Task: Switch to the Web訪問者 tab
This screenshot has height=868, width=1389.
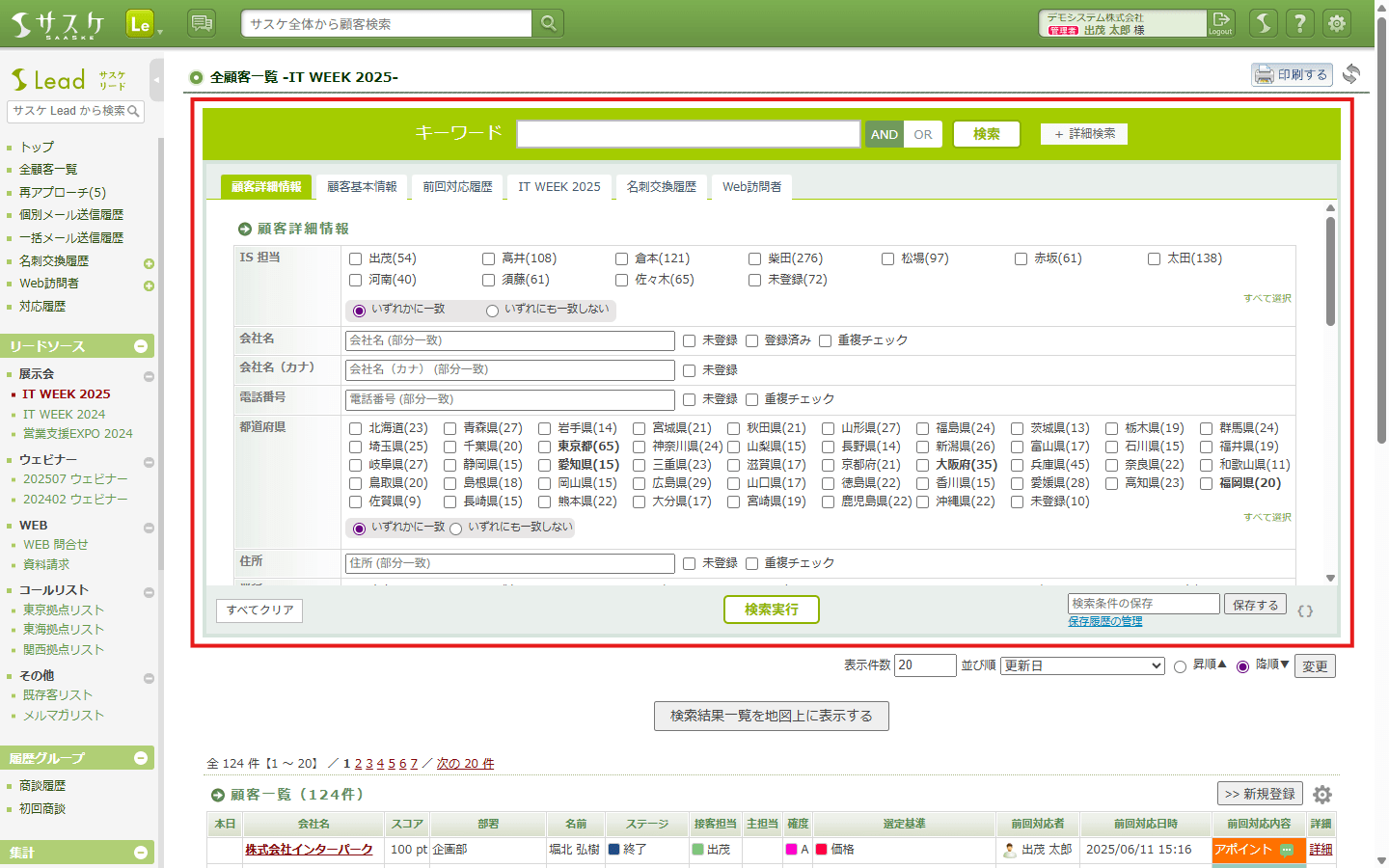Action: coord(751,187)
